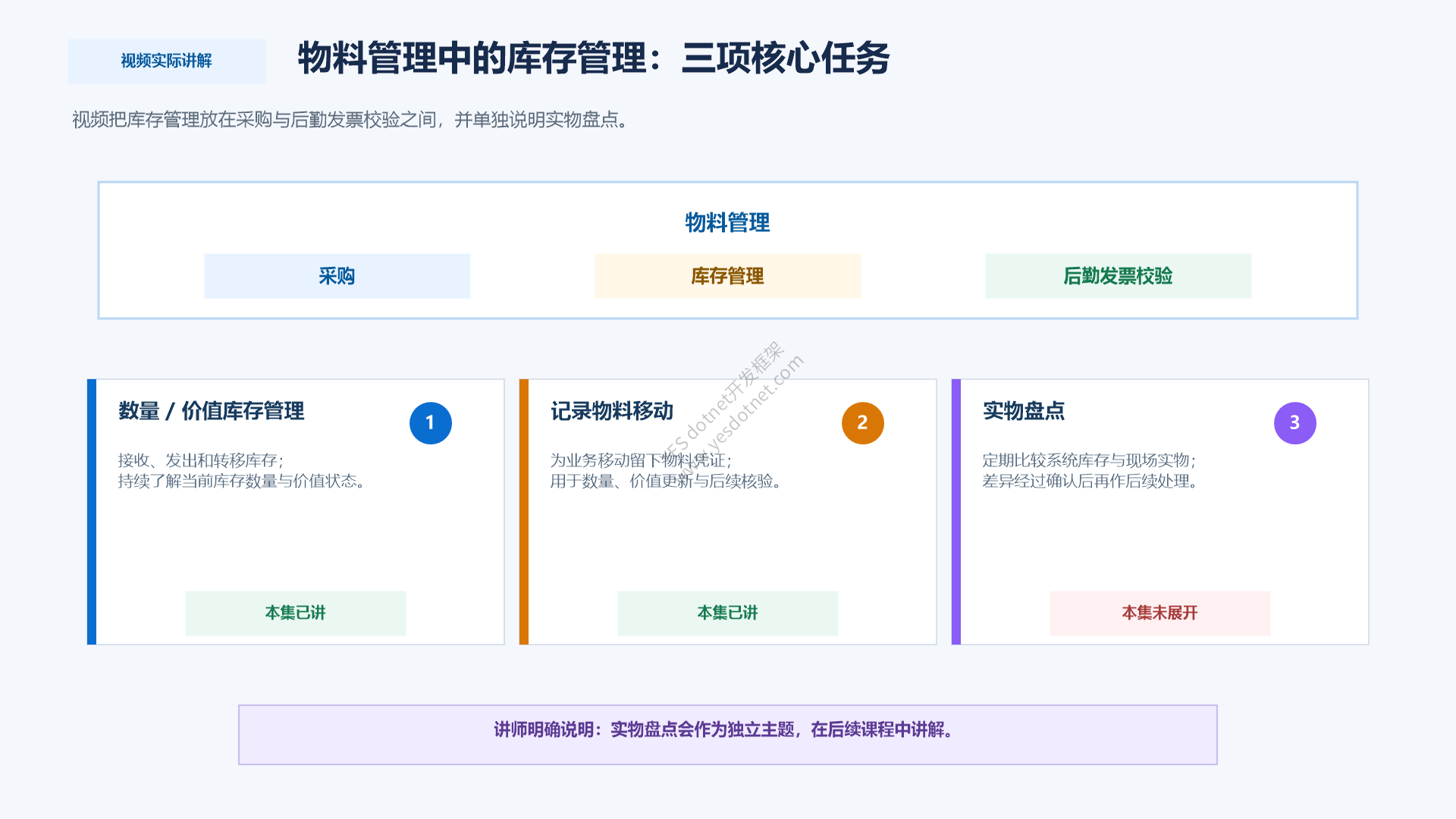Select the 采购 block
The image size is (1456, 819).
click(337, 276)
